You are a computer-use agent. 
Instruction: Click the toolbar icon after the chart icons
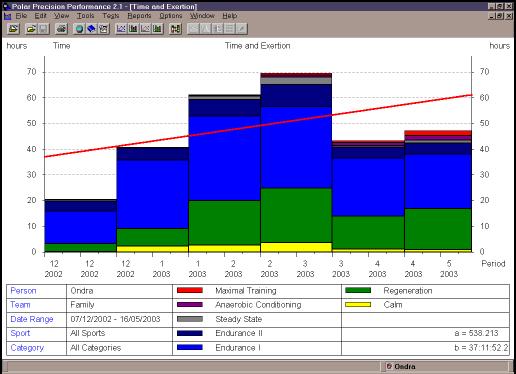click(x=175, y=29)
